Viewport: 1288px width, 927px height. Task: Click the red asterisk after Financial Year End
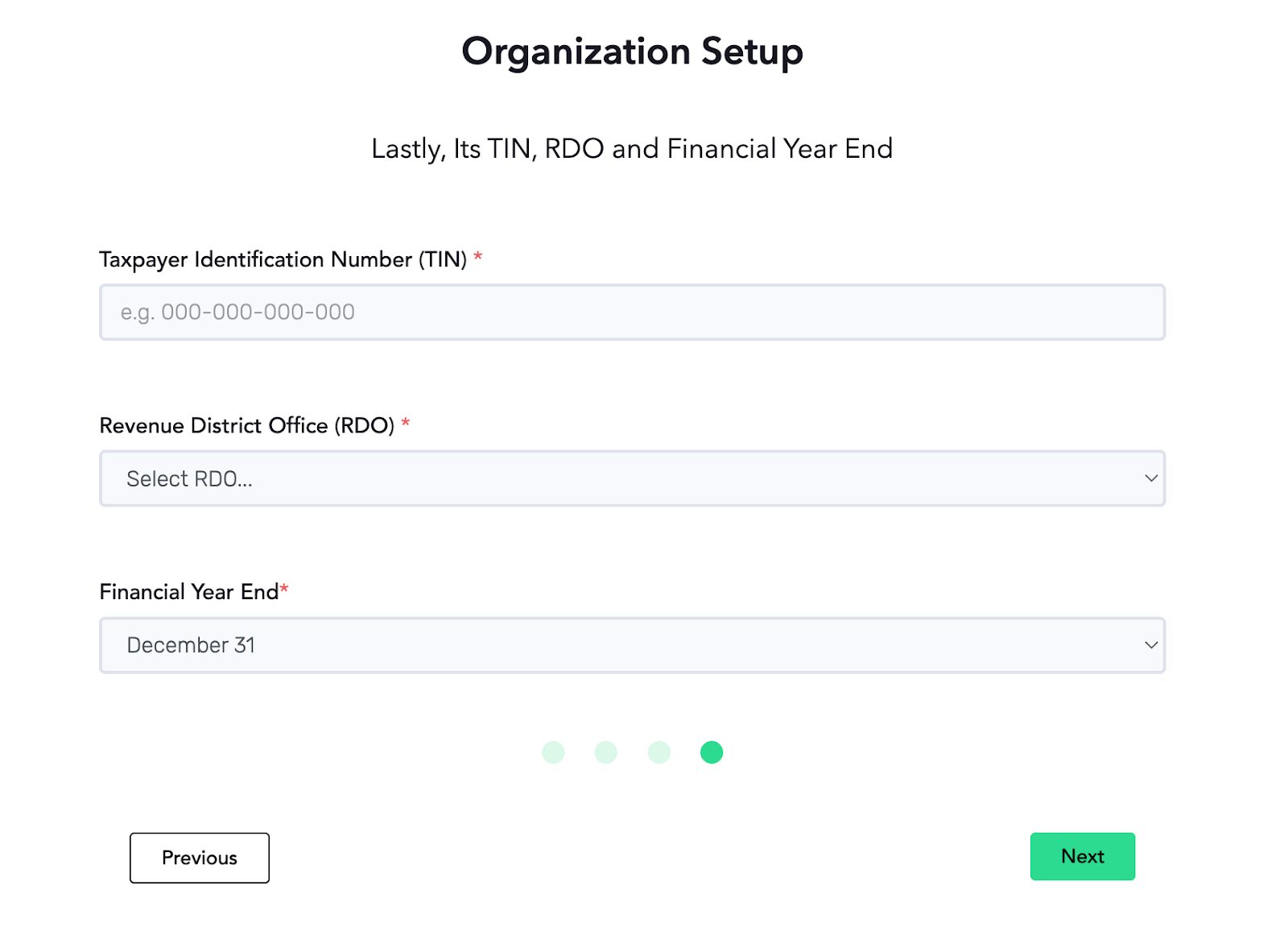coord(284,590)
